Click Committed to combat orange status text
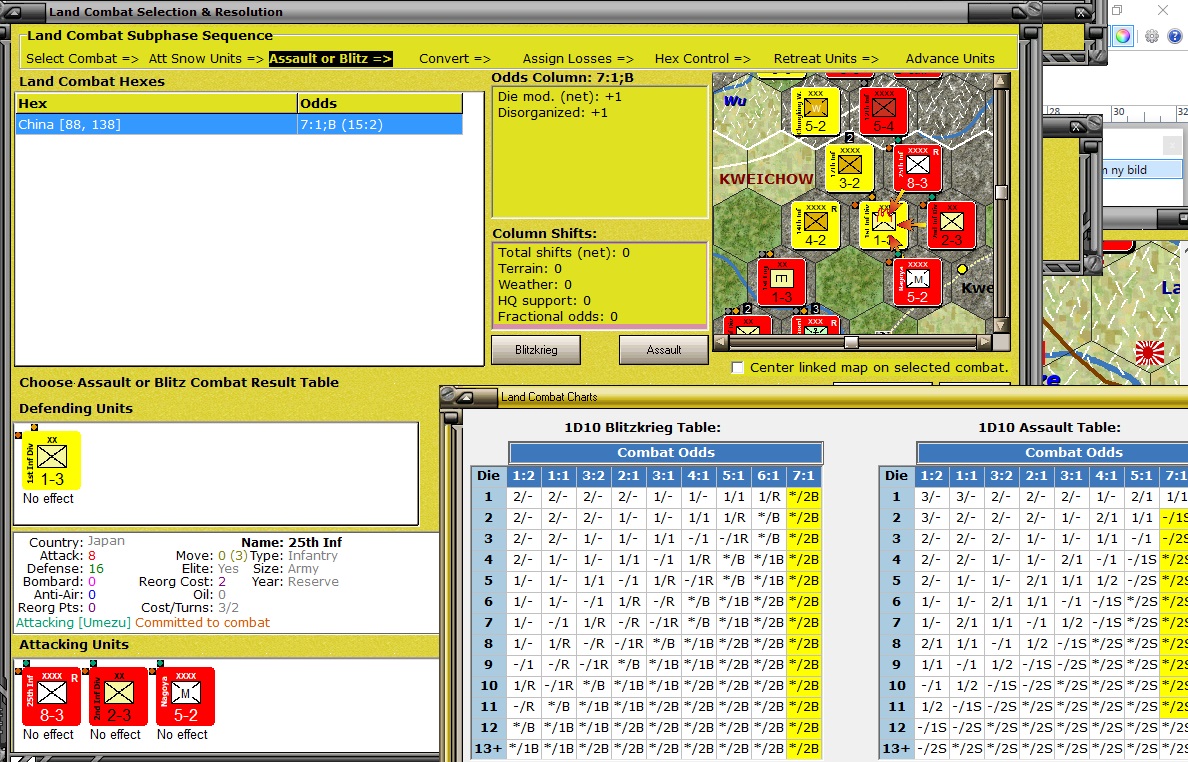Screen dimensions: 1188x762 pos(202,623)
